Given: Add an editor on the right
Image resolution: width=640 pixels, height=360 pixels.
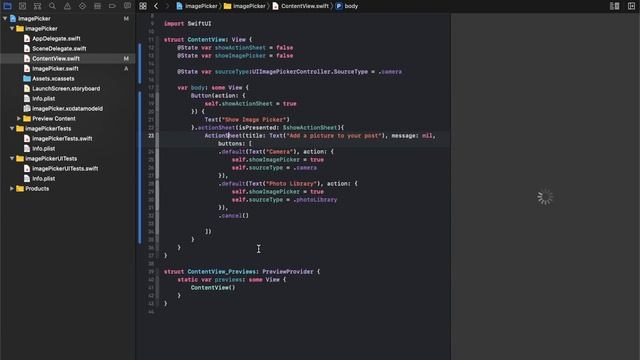Looking at the screenshot, I should coord(631,6).
